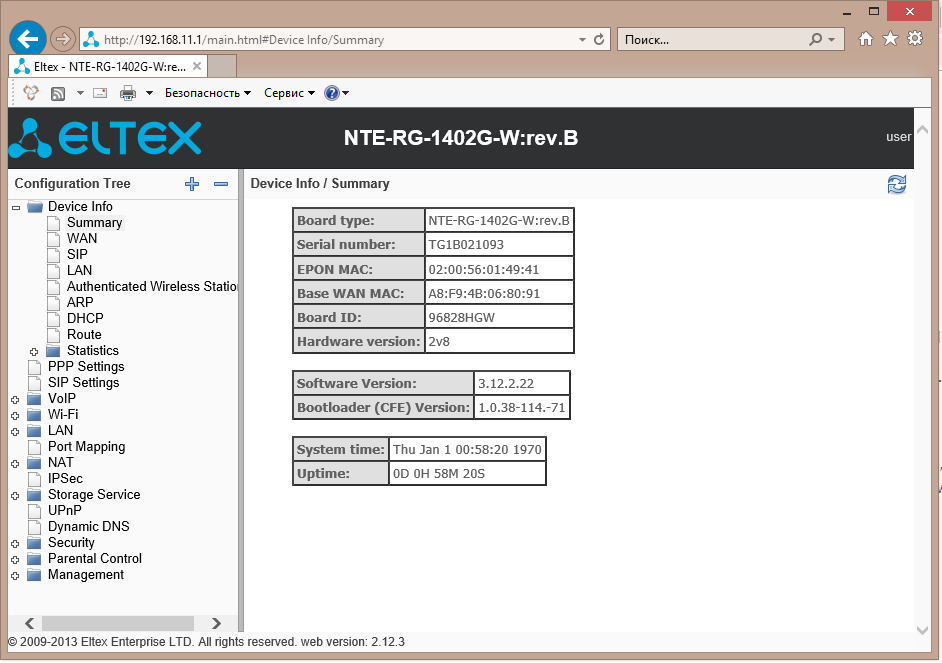Open Favorites with the star icon

890,39
